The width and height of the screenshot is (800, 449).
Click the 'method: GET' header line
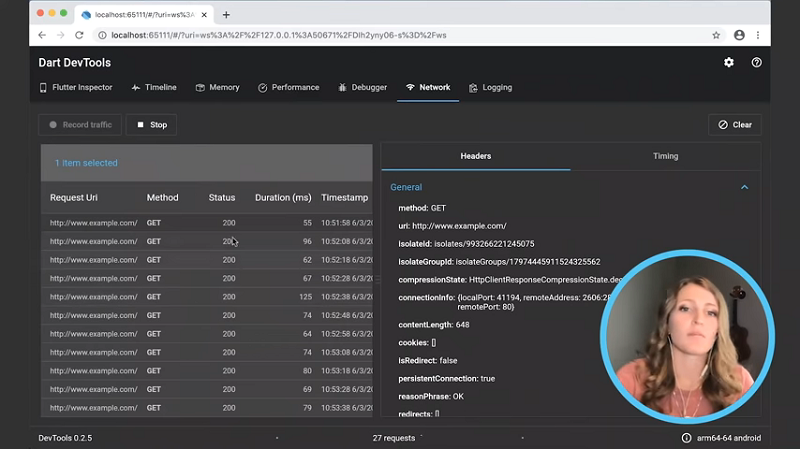[422, 208]
